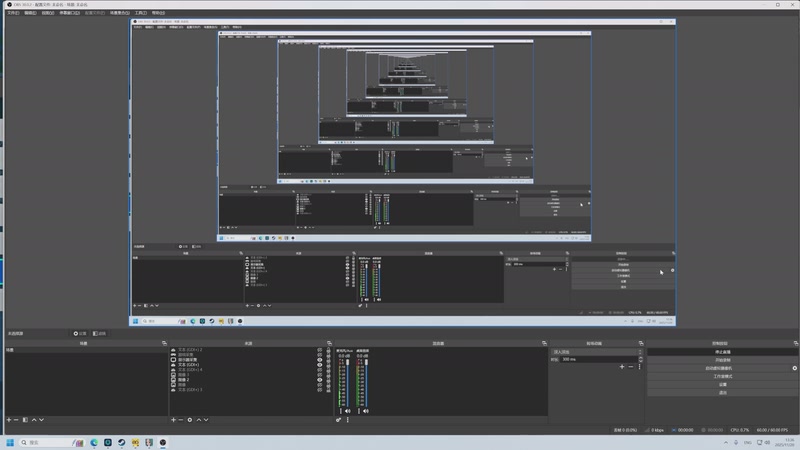Move scene up with the arrow icon
800x450 pixels.
tap(34, 420)
